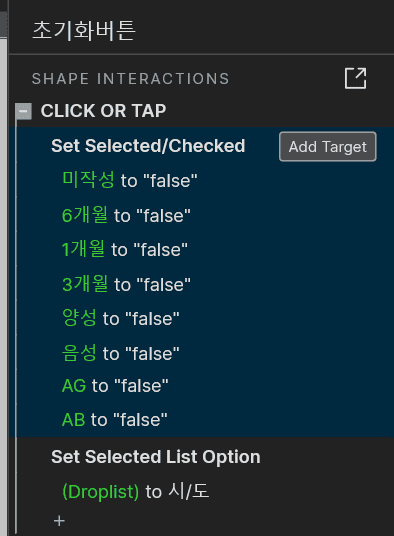394x536 pixels.
Task: Select the 1개월 to "false" target
Action: pyautogui.click(x=125, y=249)
